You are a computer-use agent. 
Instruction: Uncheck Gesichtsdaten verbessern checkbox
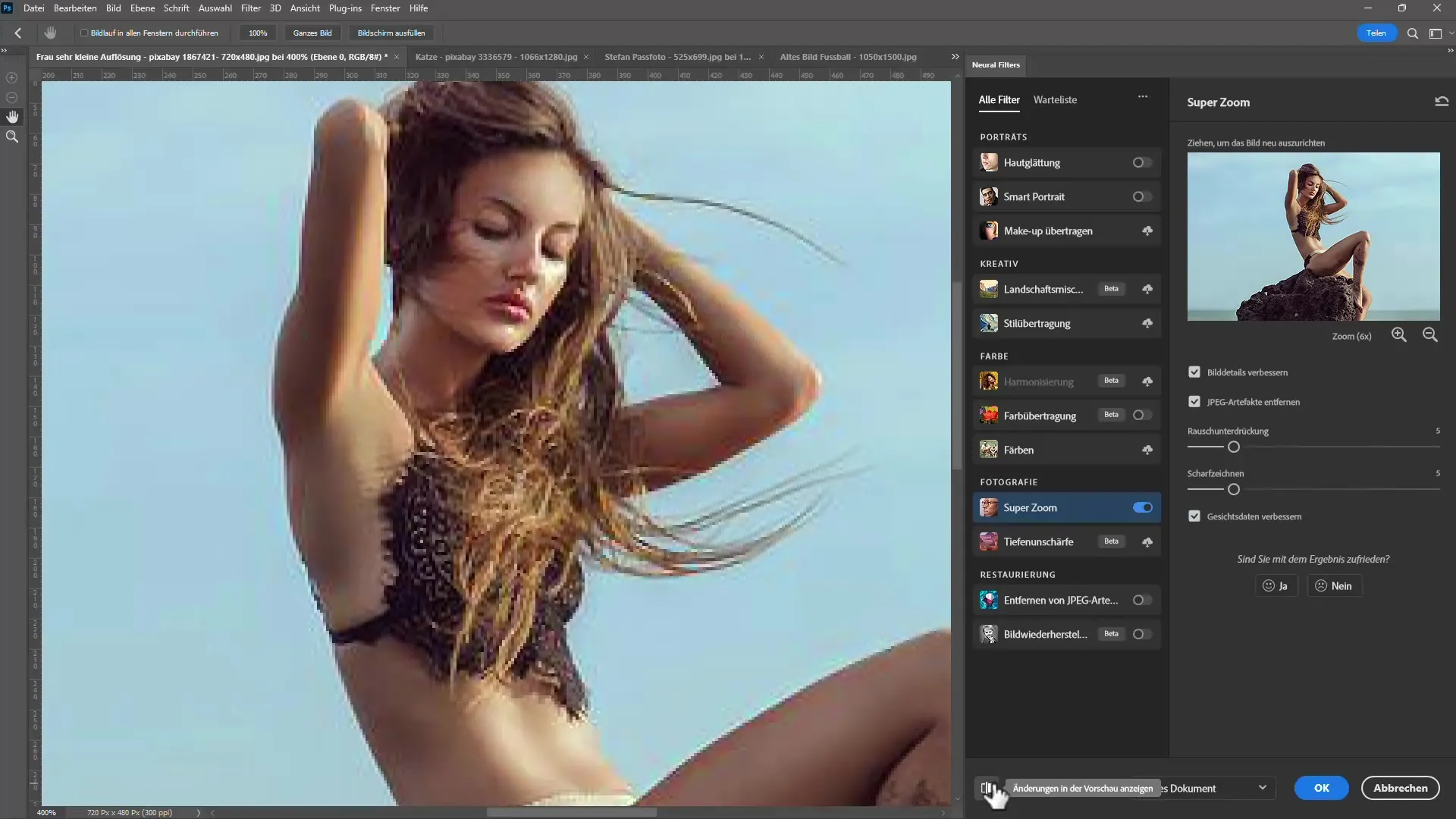(1194, 516)
